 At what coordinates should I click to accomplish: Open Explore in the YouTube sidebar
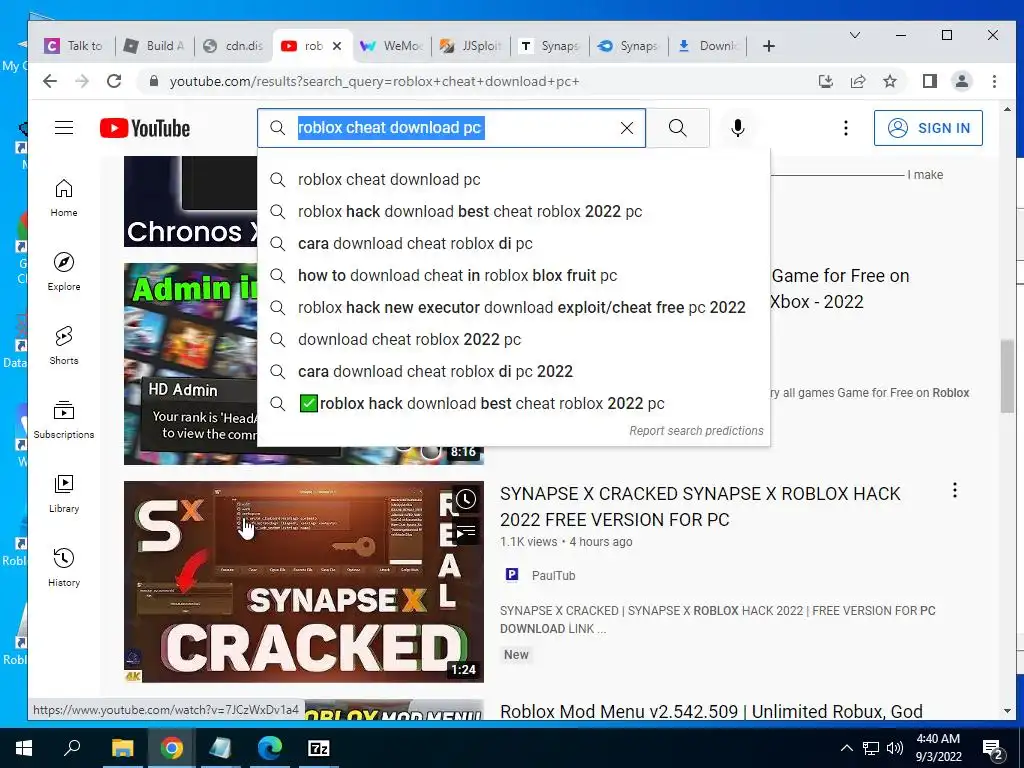pos(64,272)
